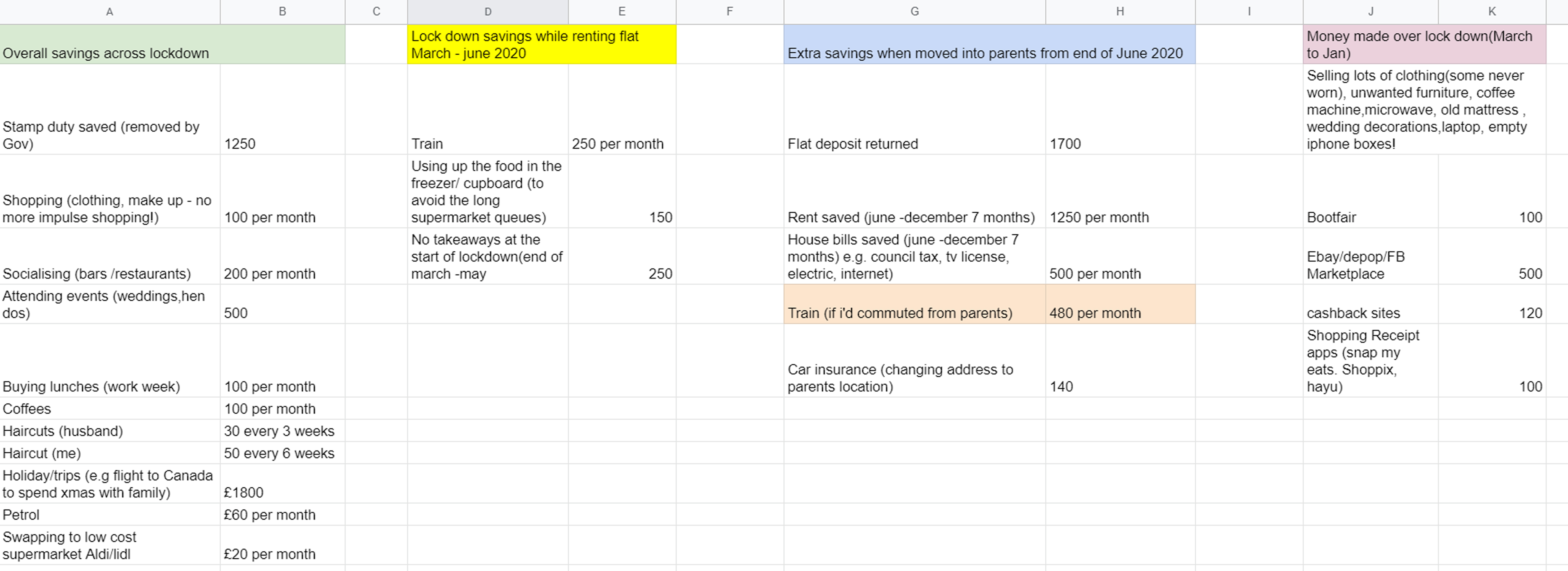Click the green 'Overall savings across lockdown' cell
Screen dimensions: 1568x571
pyautogui.click(x=172, y=44)
